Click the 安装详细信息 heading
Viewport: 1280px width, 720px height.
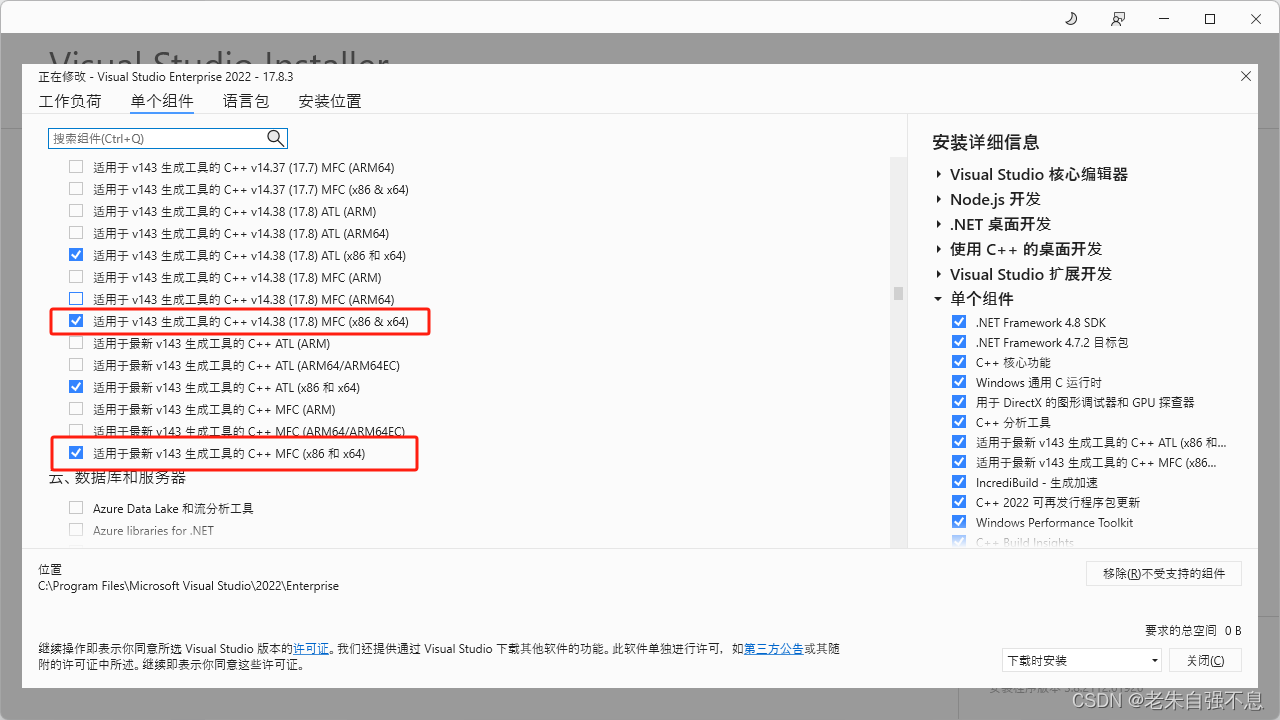[985, 142]
